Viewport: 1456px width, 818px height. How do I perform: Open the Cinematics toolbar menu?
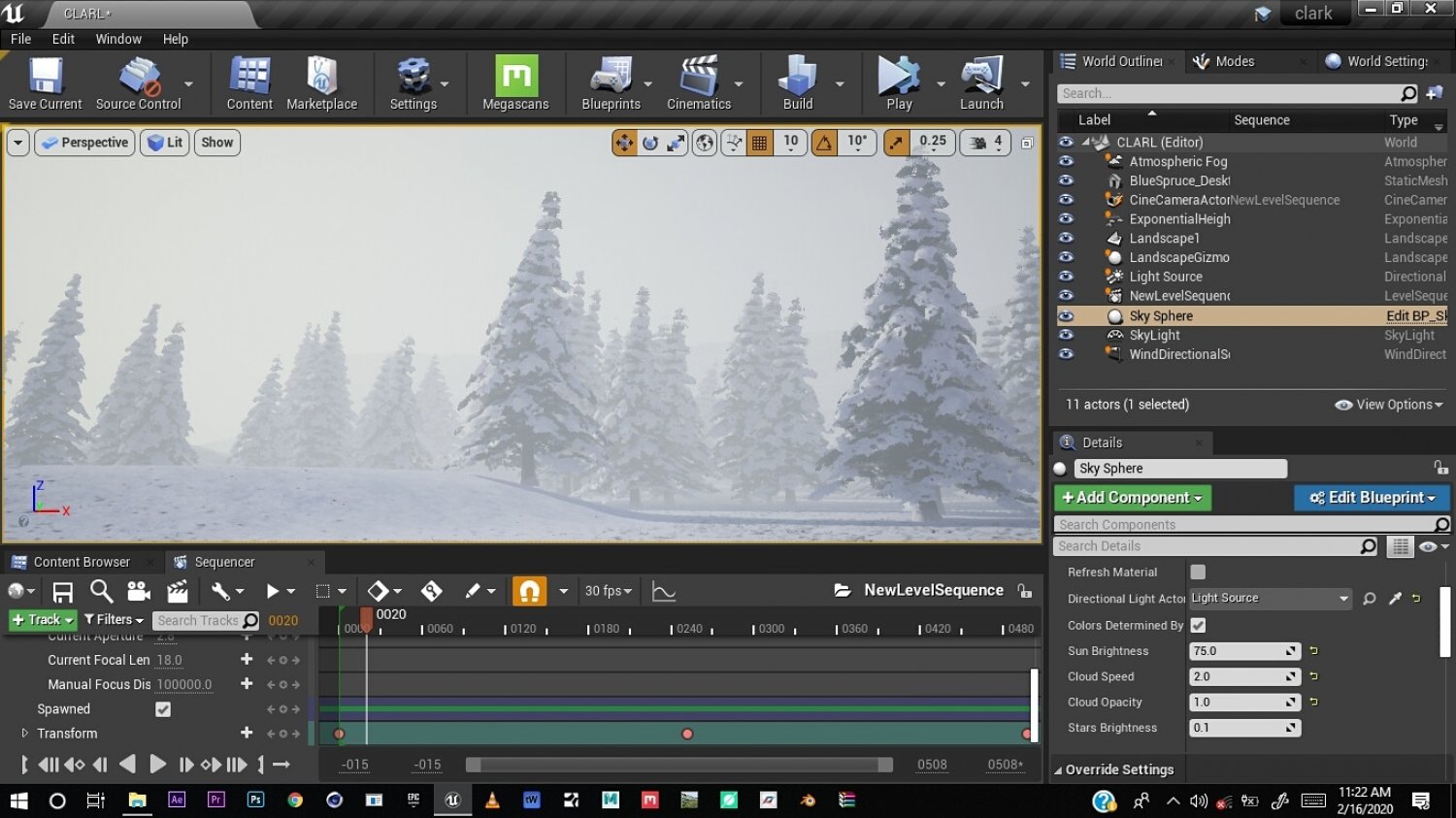(x=701, y=83)
